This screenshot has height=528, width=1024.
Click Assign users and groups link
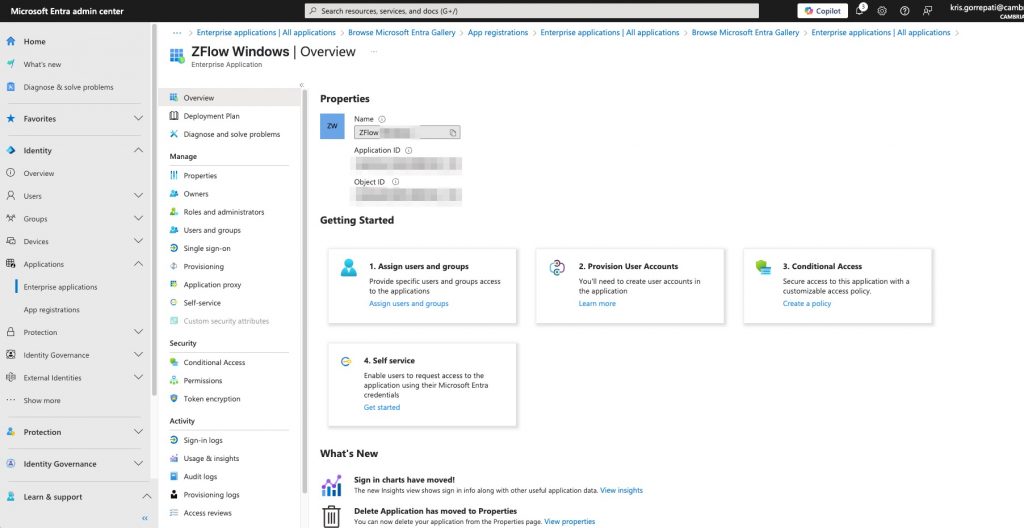pos(409,303)
